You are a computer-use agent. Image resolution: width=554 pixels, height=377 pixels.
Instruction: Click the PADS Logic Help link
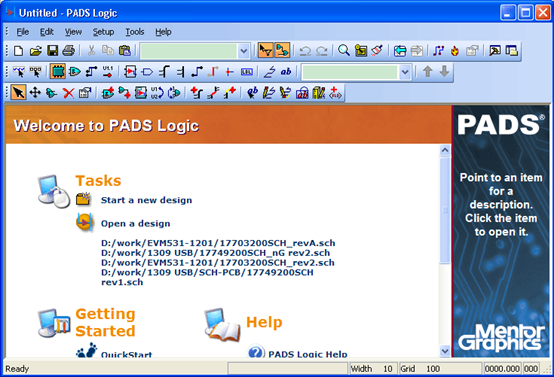pos(308,354)
